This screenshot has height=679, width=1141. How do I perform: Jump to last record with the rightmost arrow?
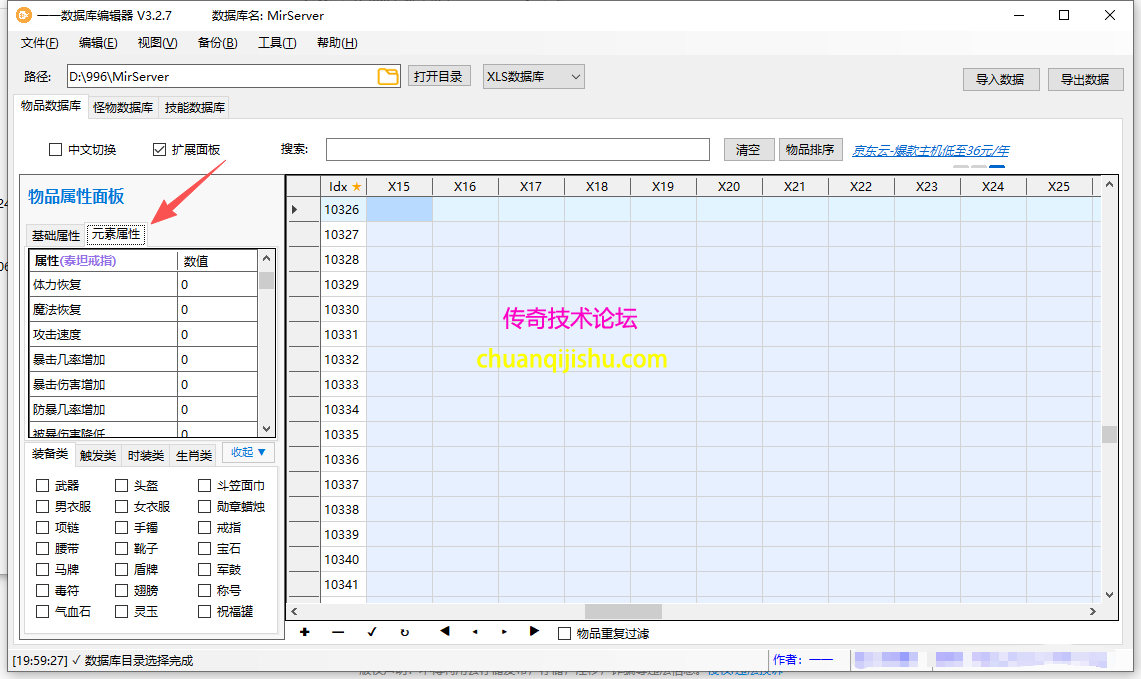point(533,633)
